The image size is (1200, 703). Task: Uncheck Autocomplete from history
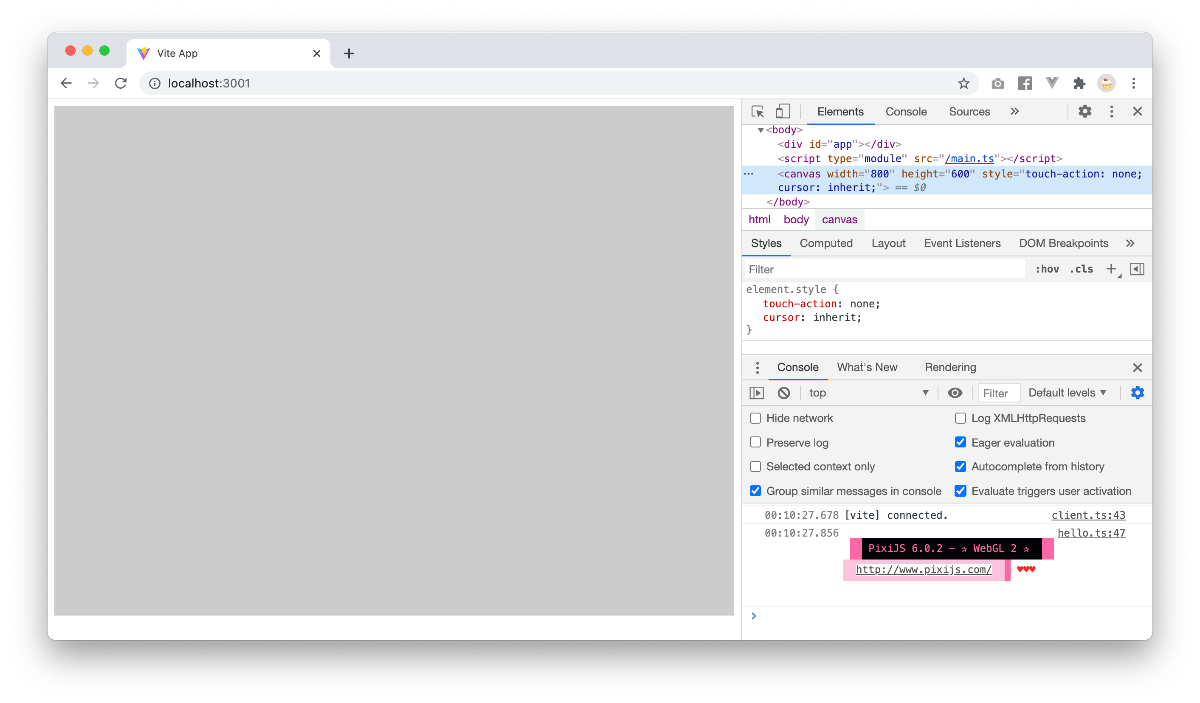click(x=961, y=466)
